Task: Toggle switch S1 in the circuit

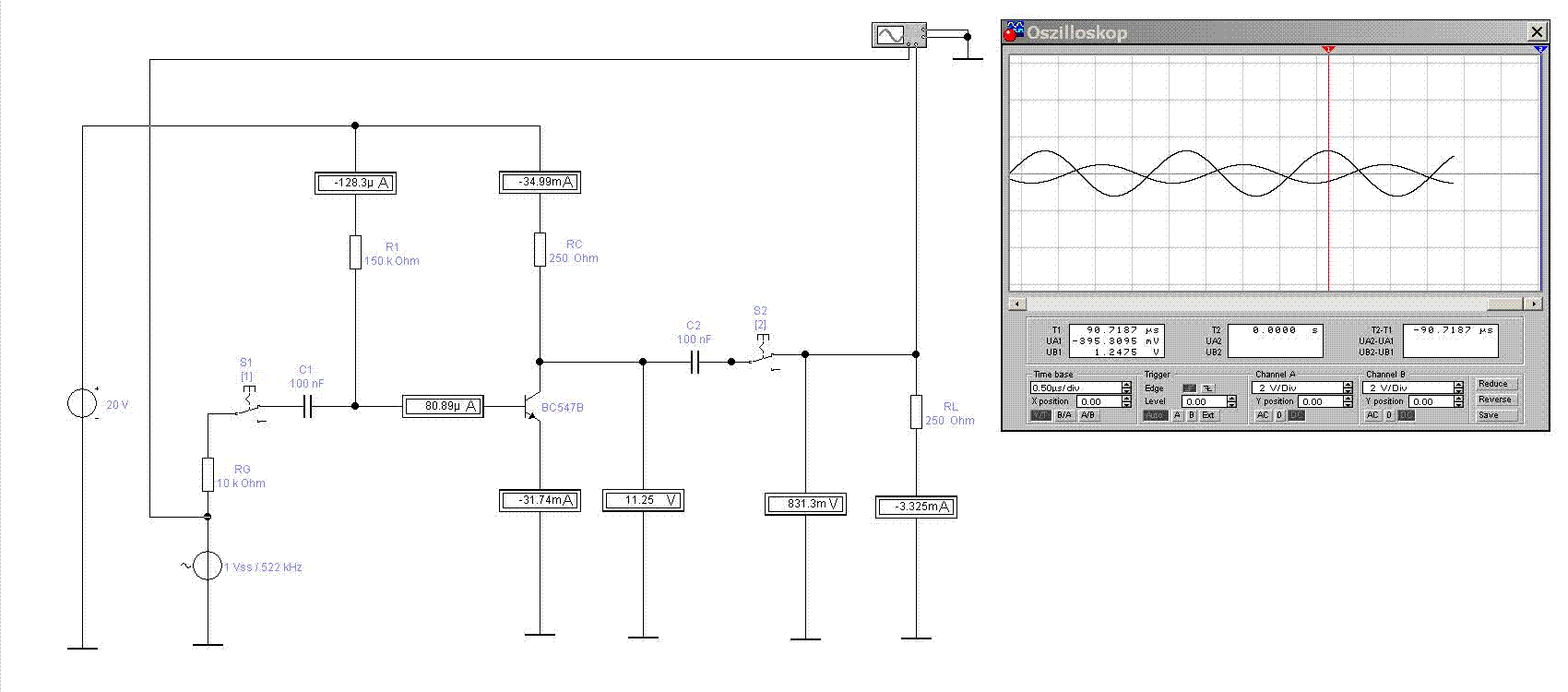Action: coord(249,408)
